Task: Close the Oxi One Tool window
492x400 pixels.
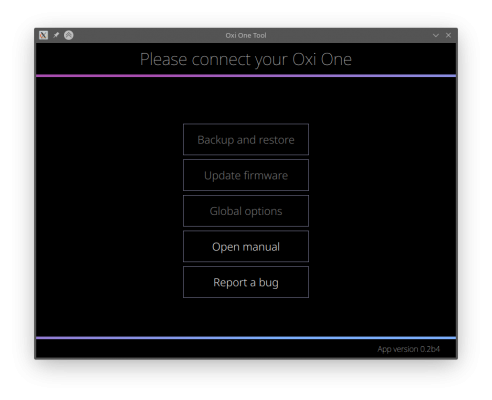Action: [x=448, y=35]
